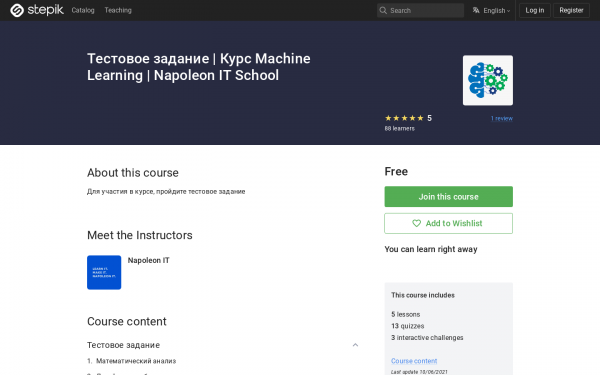
Task: Click the 13 quizzes text
Action: (x=408, y=326)
